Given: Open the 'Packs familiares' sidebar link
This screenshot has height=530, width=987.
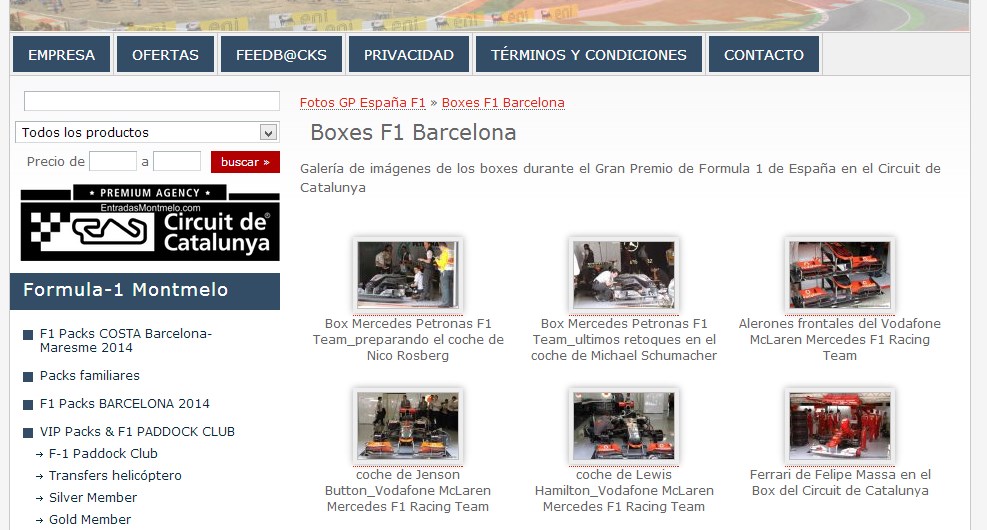Looking at the screenshot, I should click(x=89, y=376).
